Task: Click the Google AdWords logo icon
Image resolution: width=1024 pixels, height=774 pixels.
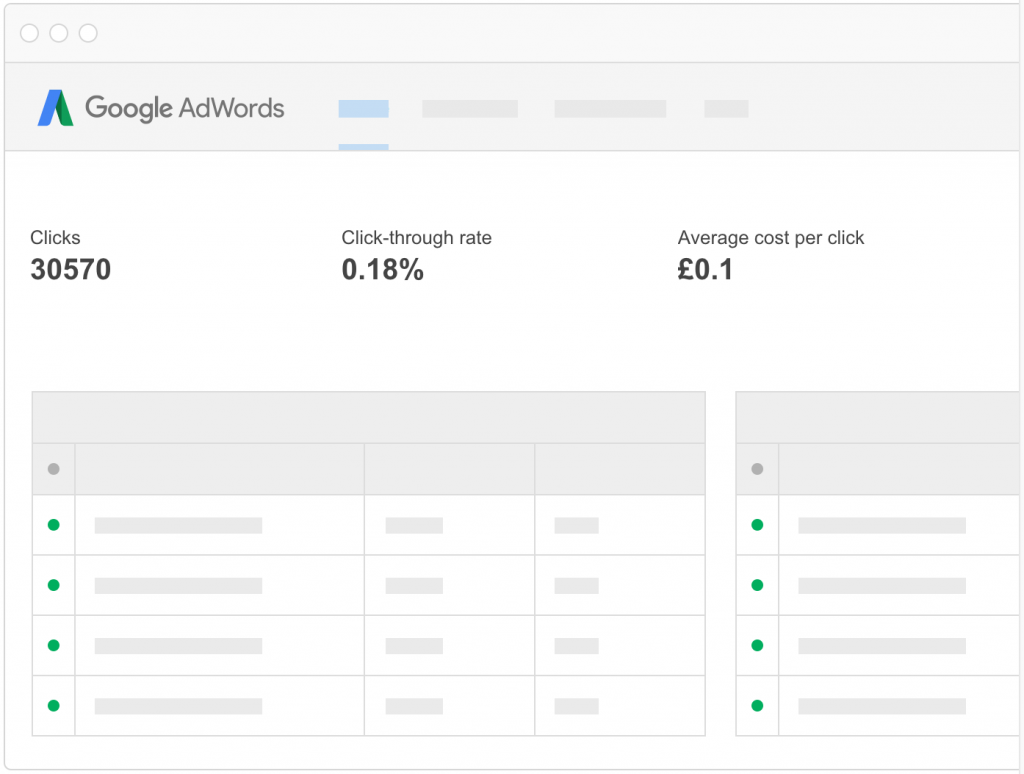Action: (x=56, y=108)
